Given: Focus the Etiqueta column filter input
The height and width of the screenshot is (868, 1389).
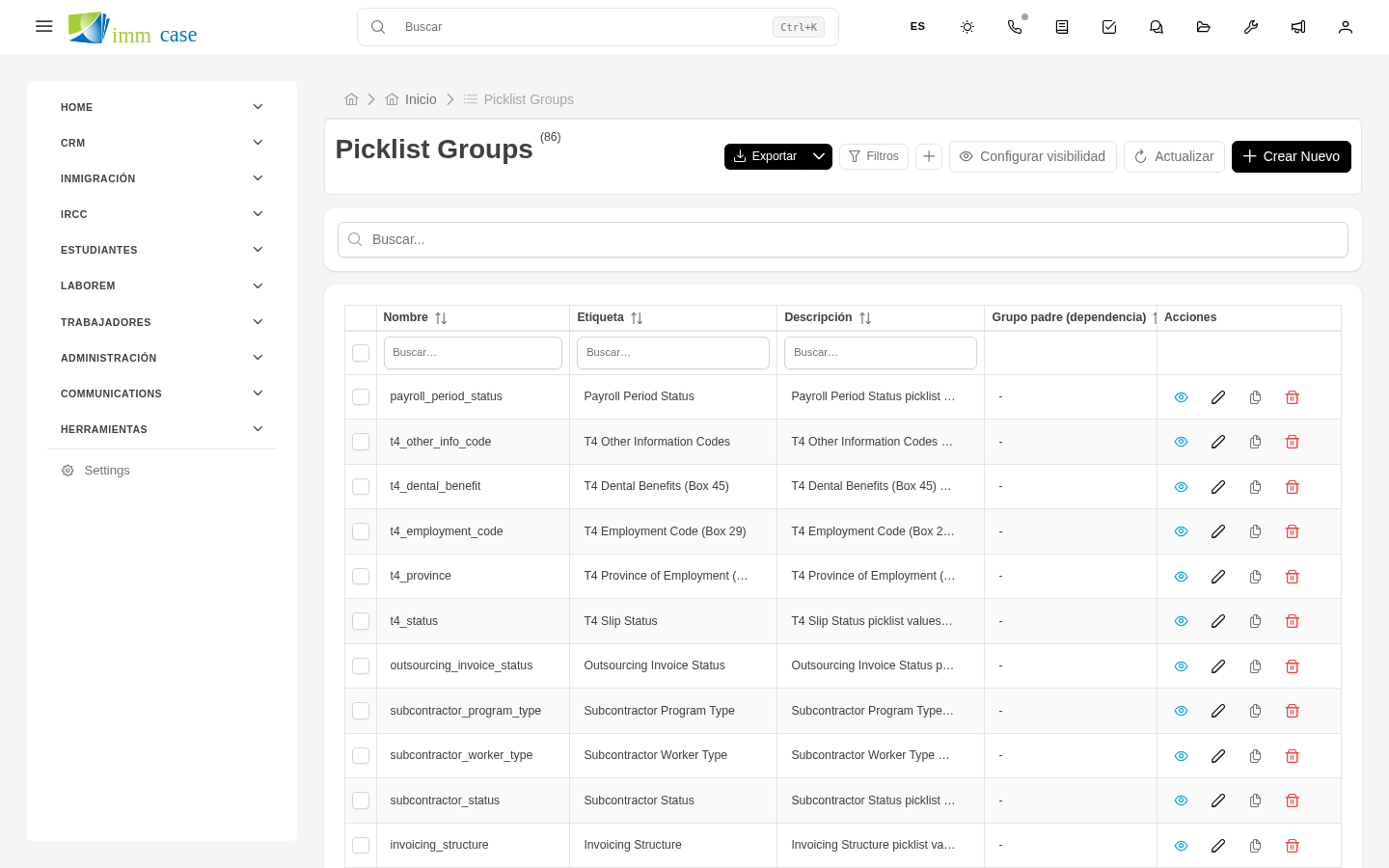Looking at the screenshot, I should [673, 353].
